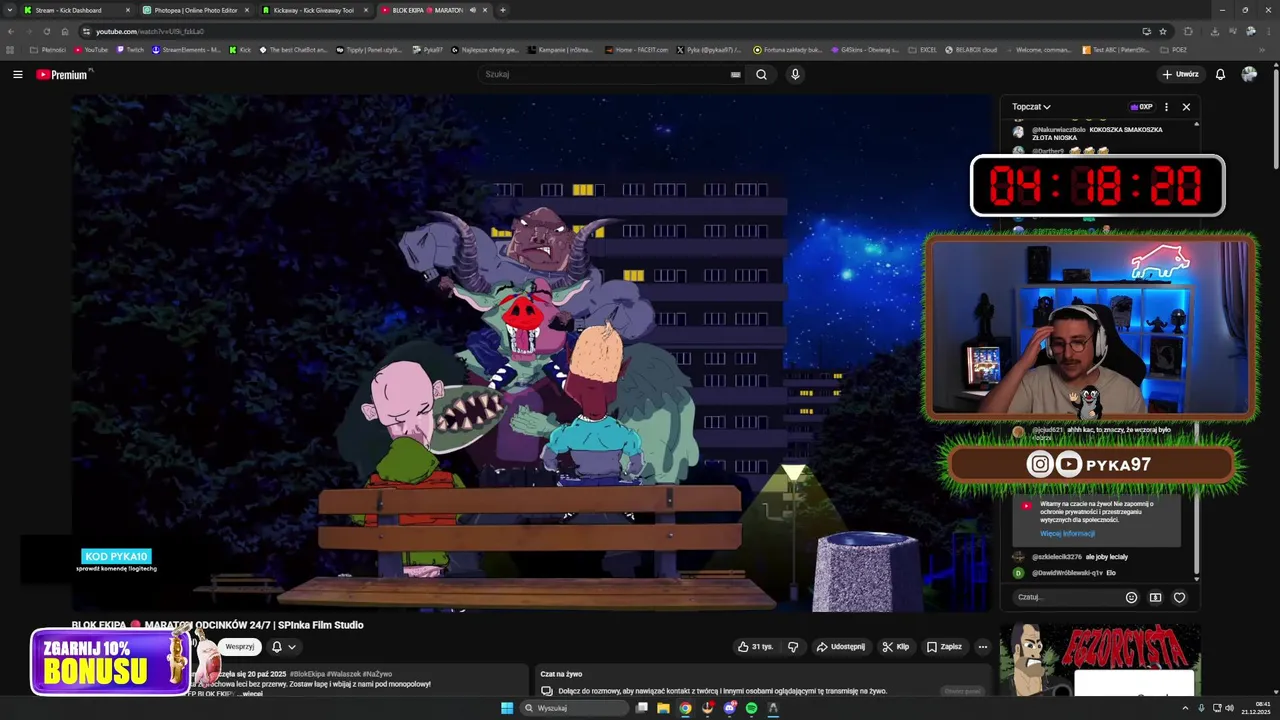The height and width of the screenshot is (720, 1280).
Task: Click the BLOK EKIPA MARATON video title
Action: (x=217, y=625)
